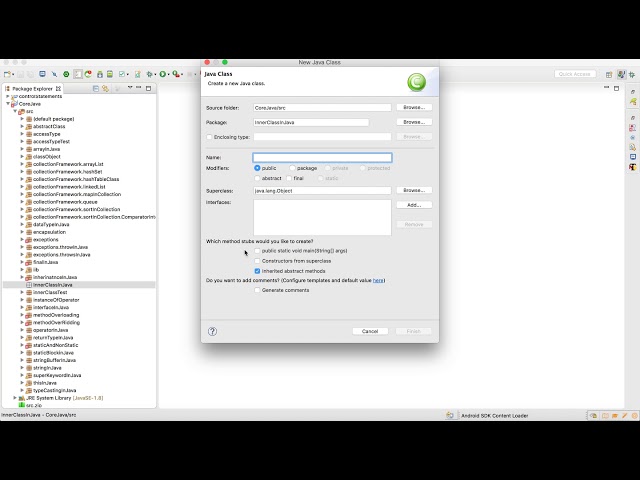This screenshot has width=640, height=480.
Task: Click the orange pencil icon in status bar
Action: point(624,416)
